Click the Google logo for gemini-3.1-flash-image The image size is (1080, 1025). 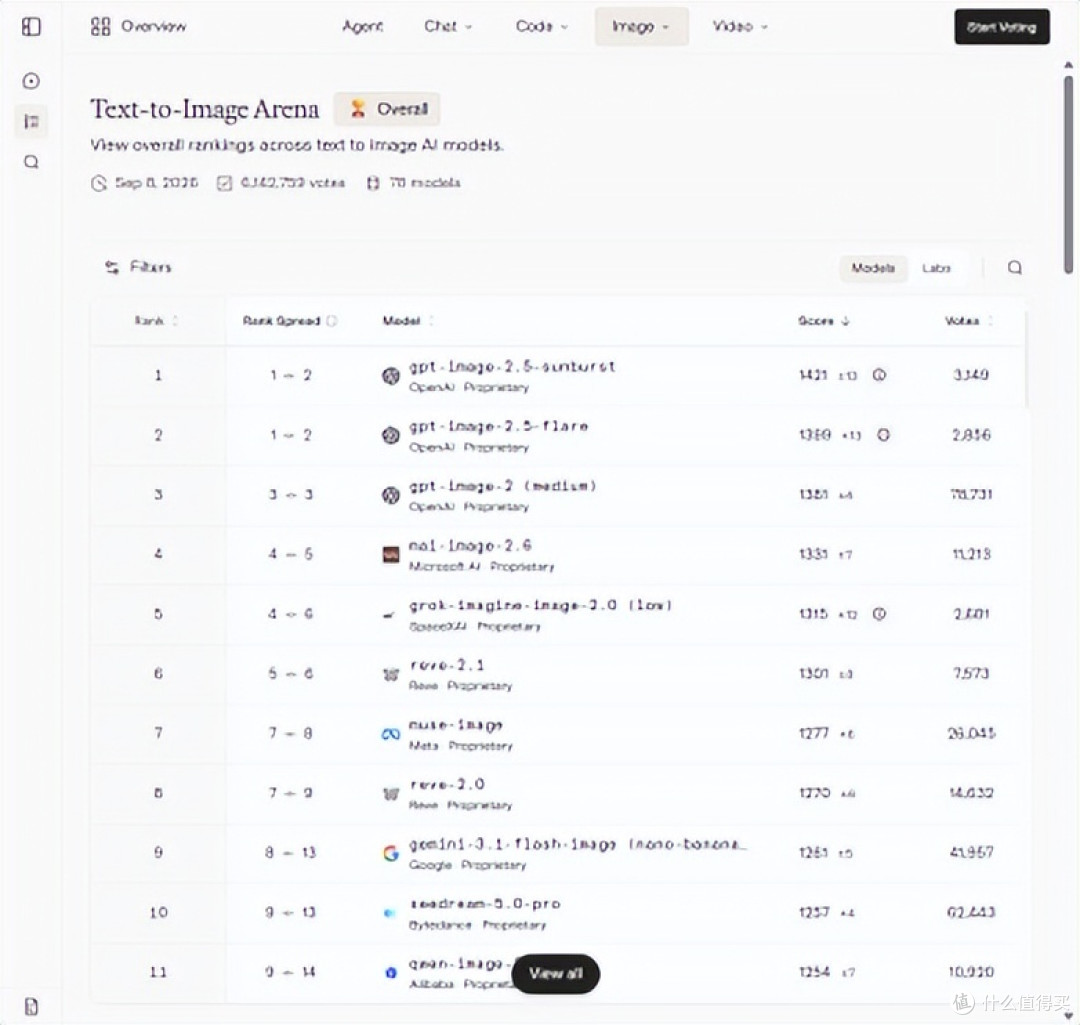click(x=391, y=853)
